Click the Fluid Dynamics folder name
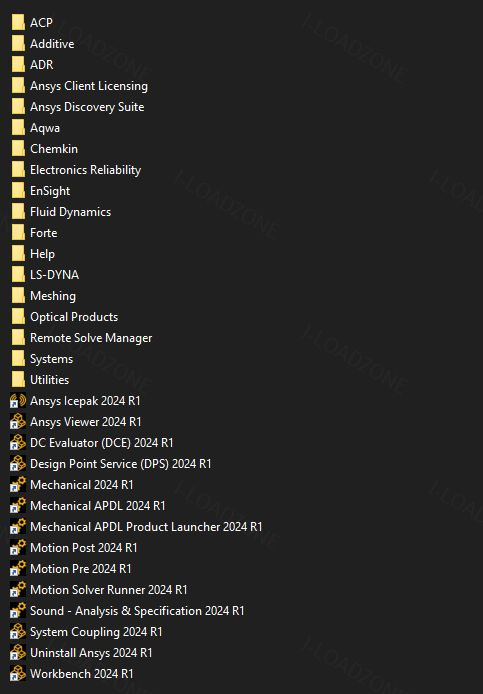Image resolution: width=483 pixels, height=694 pixels. (x=70, y=212)
